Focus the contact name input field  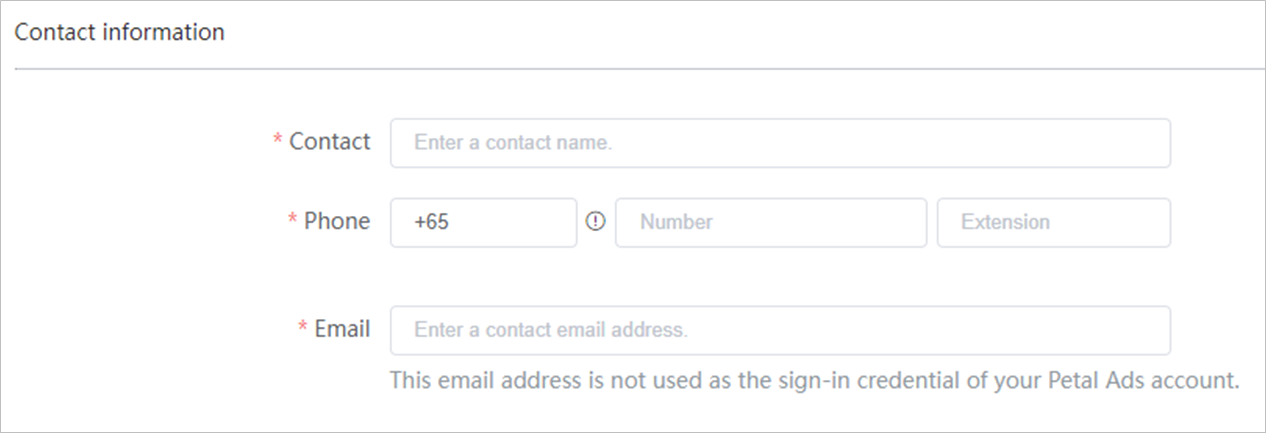[x=780, y=143]
